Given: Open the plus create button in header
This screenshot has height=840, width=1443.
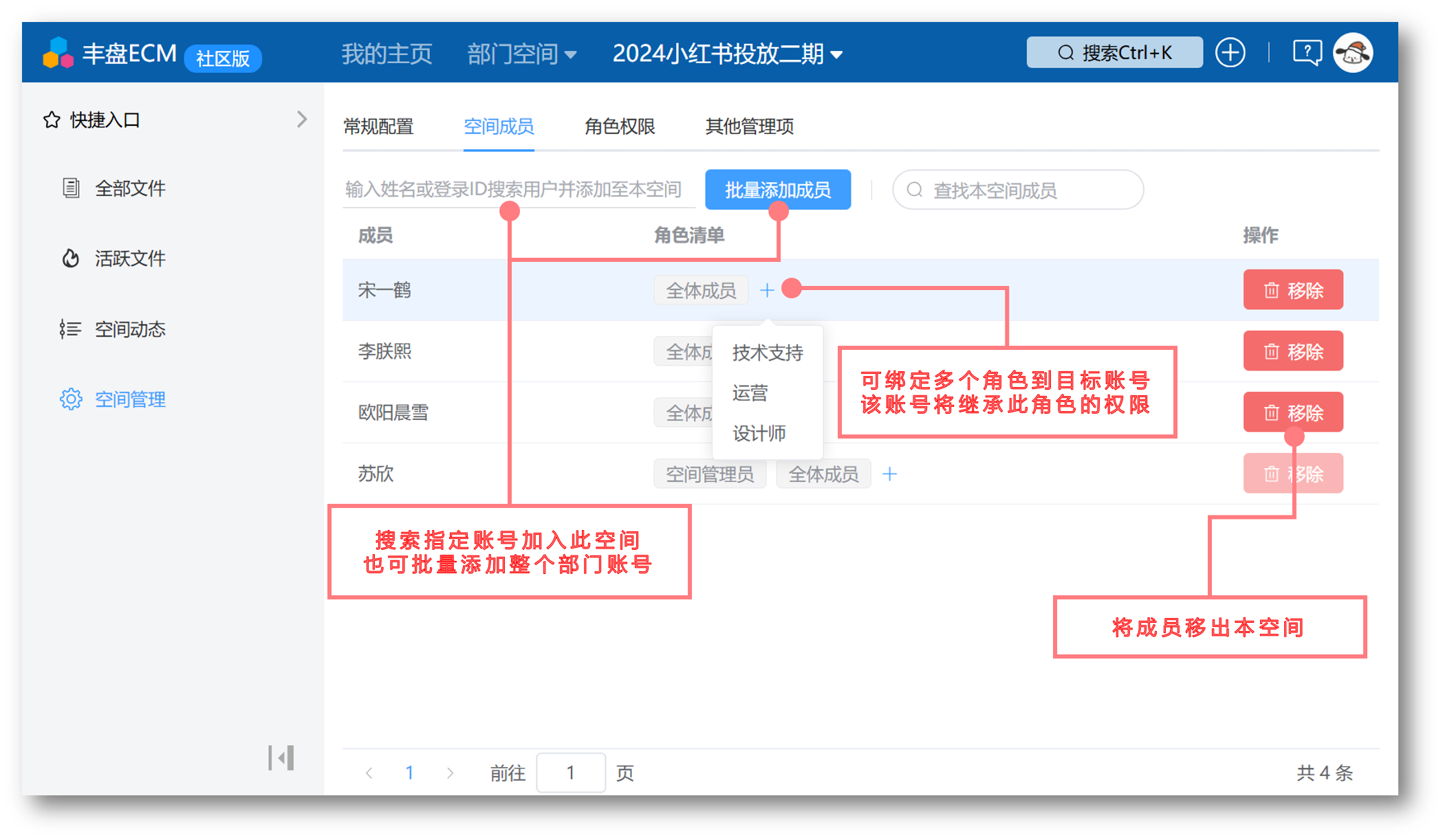Looking at the screenshot, I should [1230, 53].
